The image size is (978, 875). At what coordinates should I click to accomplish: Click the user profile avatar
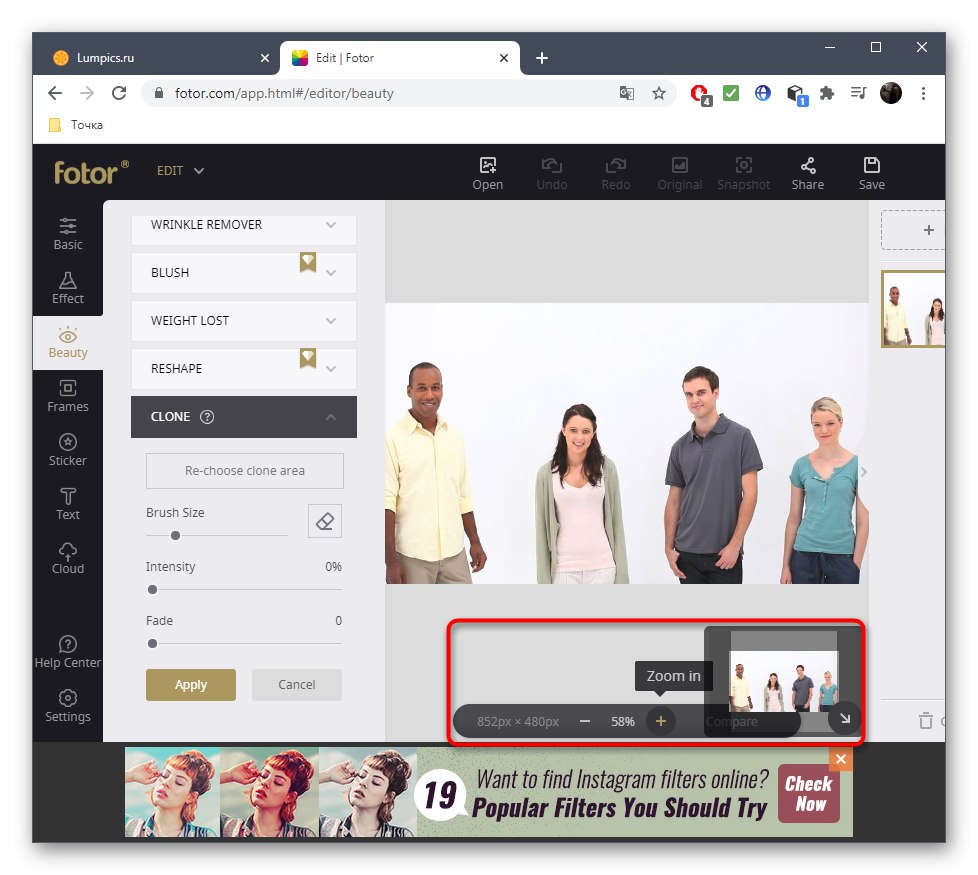[891, 94]
